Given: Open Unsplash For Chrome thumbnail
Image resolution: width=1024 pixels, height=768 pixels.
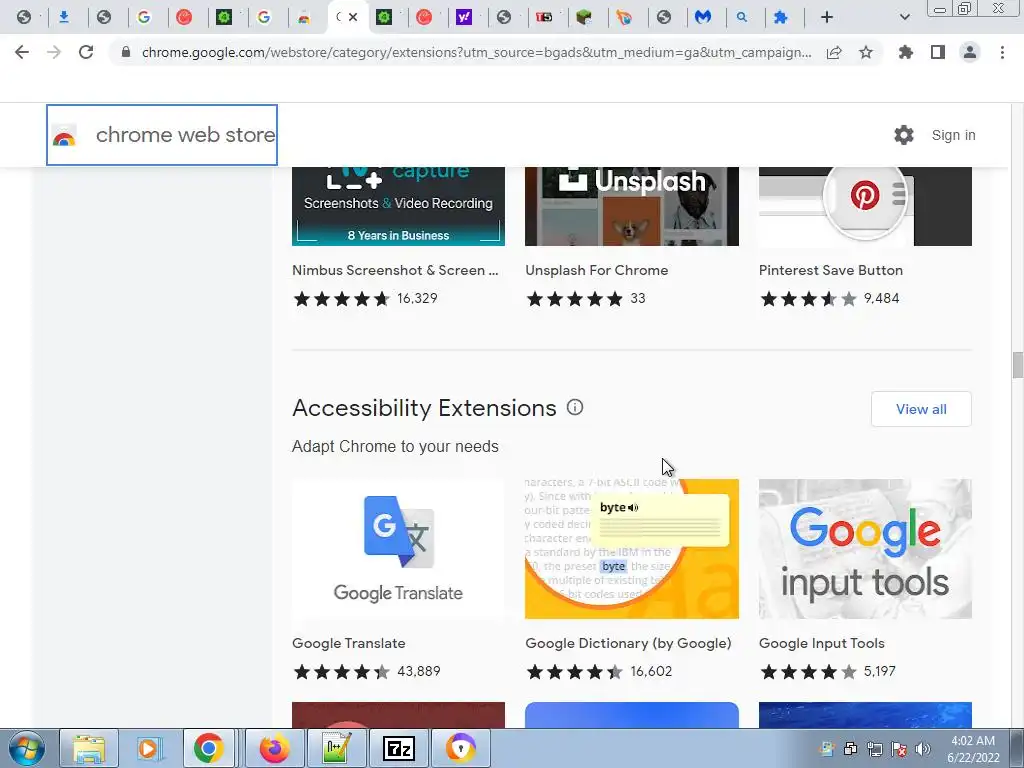Looking at the screenshot, I should point(632,206).
